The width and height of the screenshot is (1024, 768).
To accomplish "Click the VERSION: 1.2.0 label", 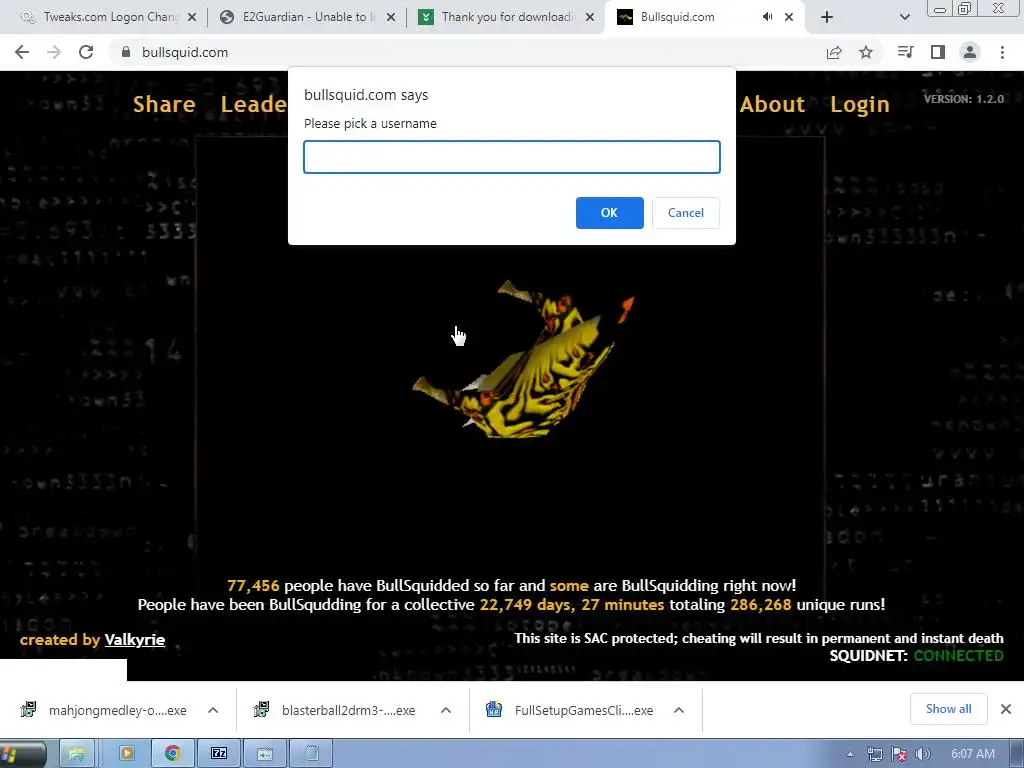I will (964, 99).
